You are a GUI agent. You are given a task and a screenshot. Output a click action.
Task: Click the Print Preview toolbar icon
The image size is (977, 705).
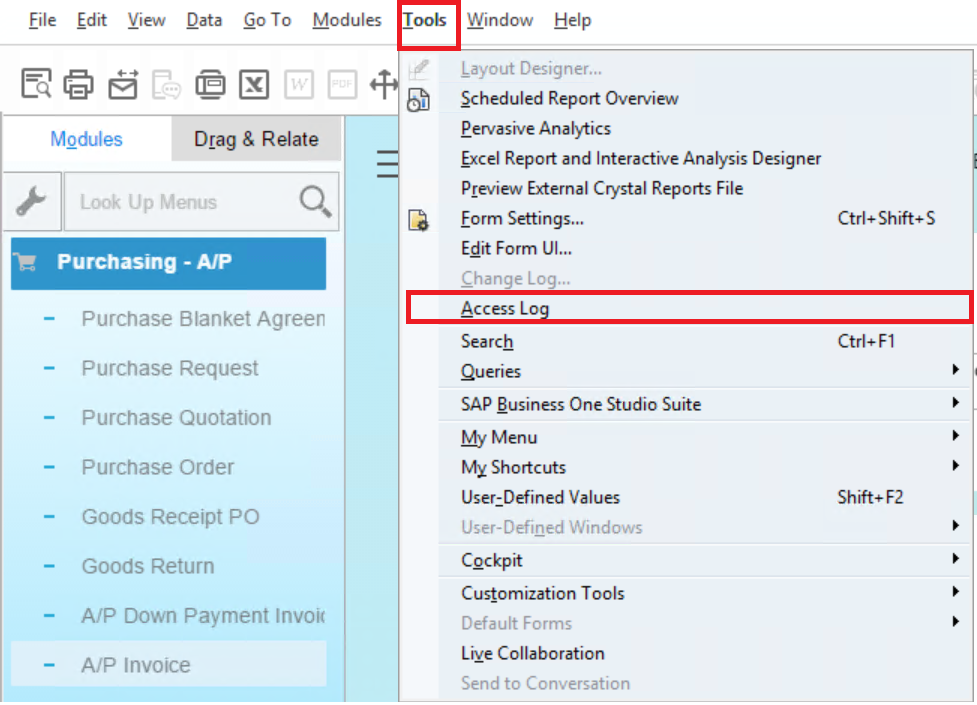coord(36,85)
